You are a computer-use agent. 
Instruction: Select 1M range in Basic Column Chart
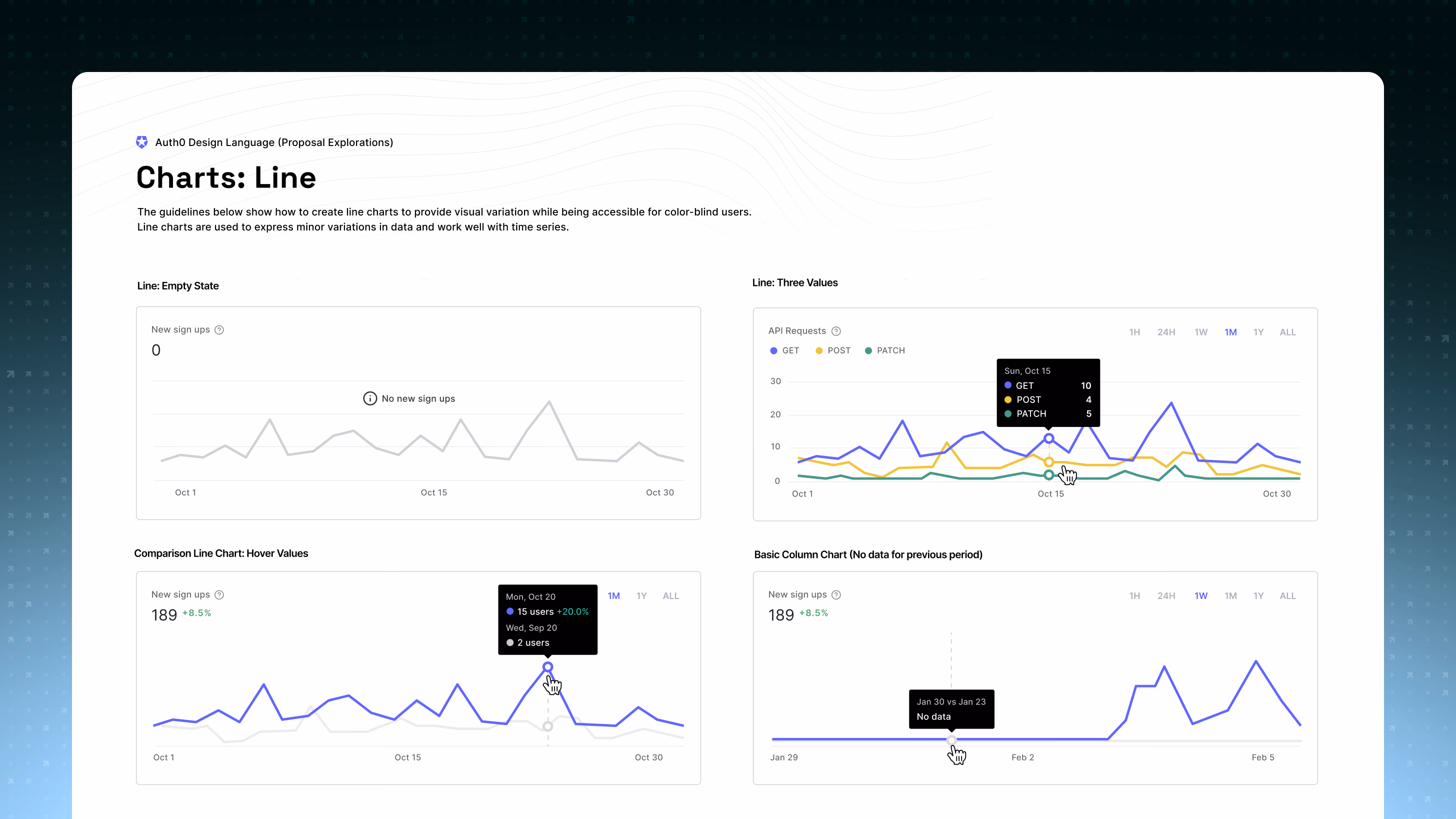click(x=1230, y=595)
